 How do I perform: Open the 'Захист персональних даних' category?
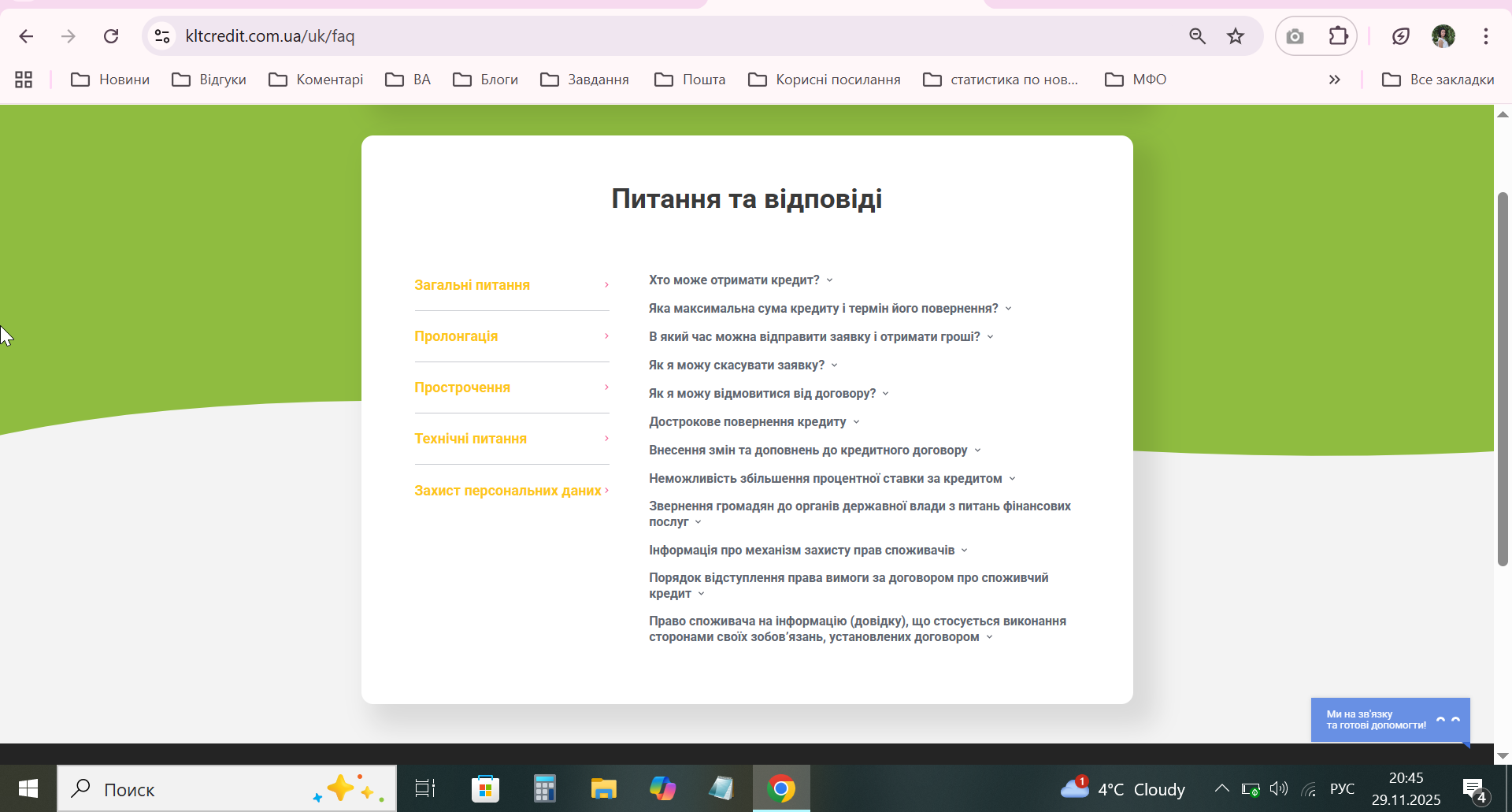(x=508, y=491)
